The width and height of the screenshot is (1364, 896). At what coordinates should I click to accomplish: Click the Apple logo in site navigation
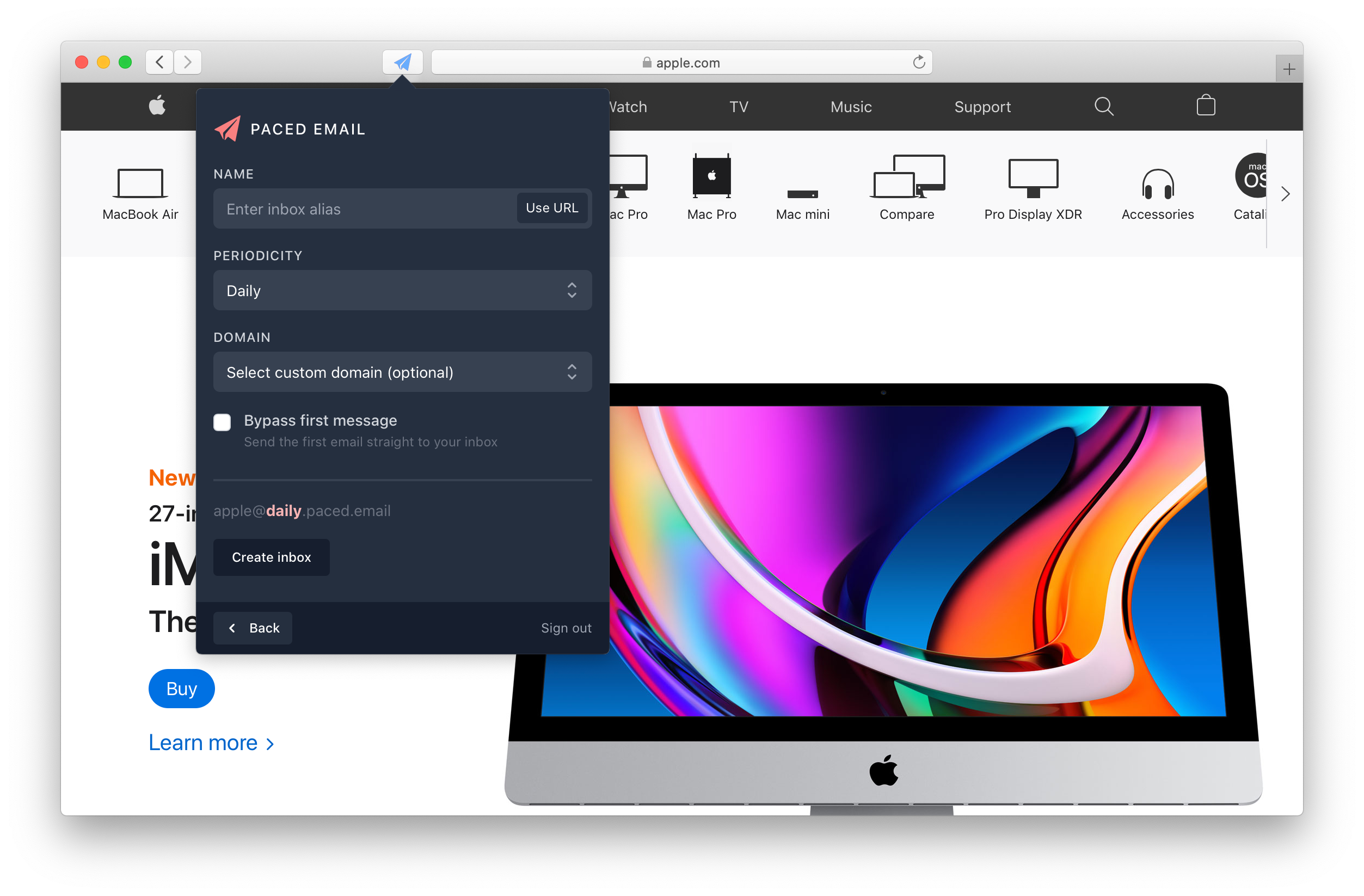(157, 106)
